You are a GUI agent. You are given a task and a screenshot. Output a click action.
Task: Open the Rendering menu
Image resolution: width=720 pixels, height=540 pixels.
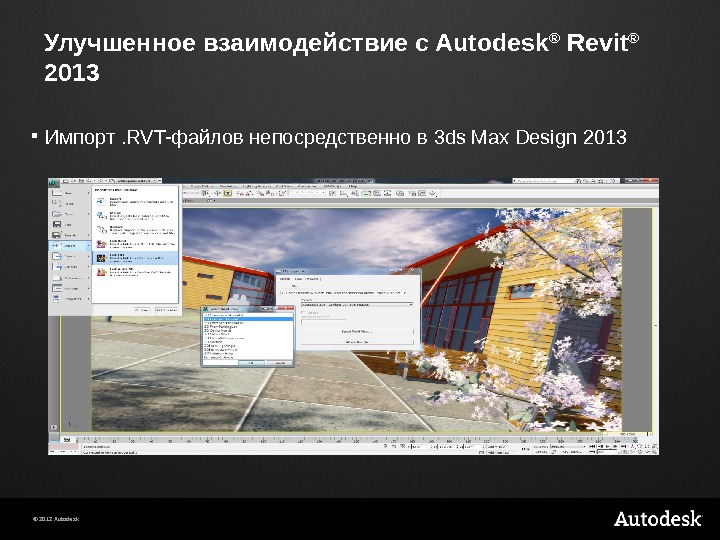tap(228, 186)
